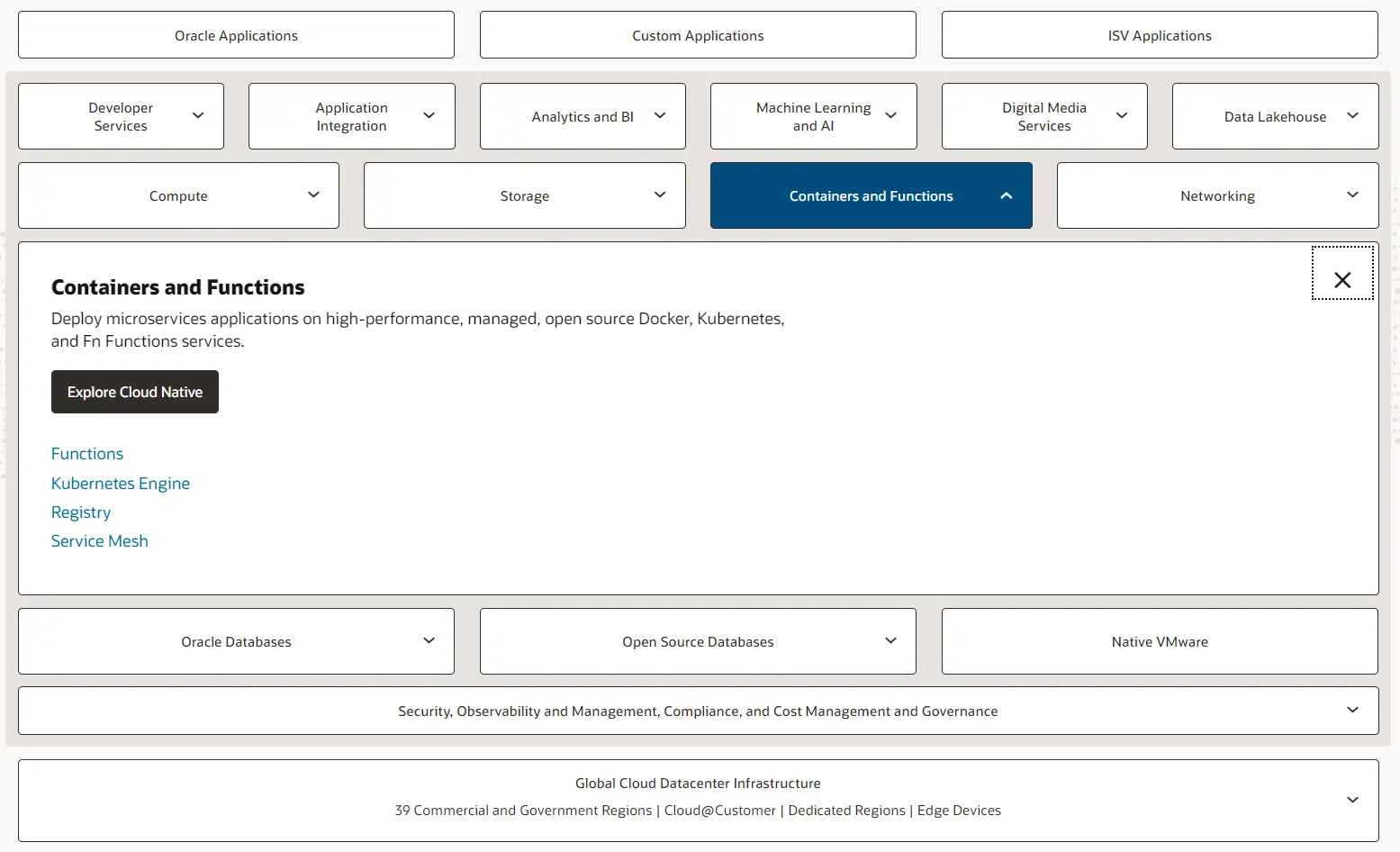Expand the Application Integration dropdown
This screenshot has height=852, width=1400.
(x=352, y=116)
